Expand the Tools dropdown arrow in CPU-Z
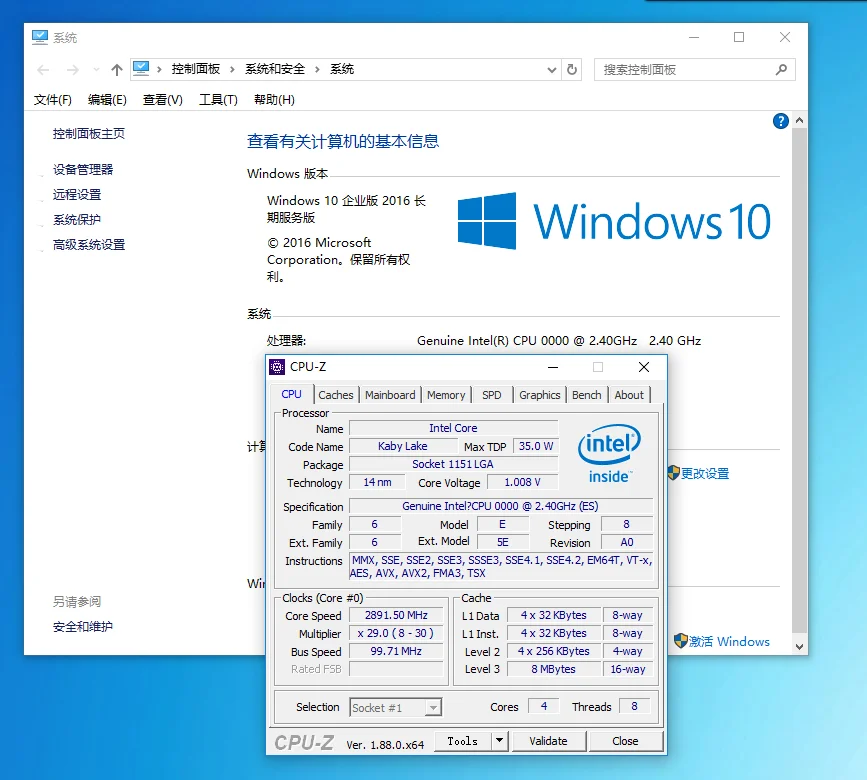 pos(499,740)
